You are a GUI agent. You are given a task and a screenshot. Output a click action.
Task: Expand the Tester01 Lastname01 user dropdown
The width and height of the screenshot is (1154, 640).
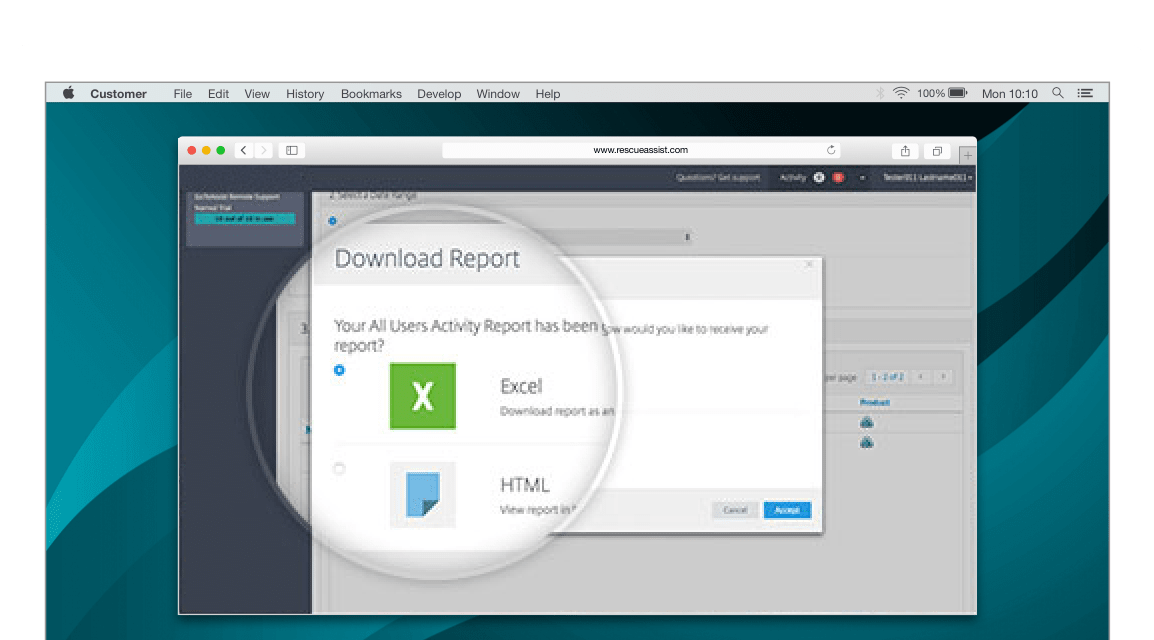[927, 178]
